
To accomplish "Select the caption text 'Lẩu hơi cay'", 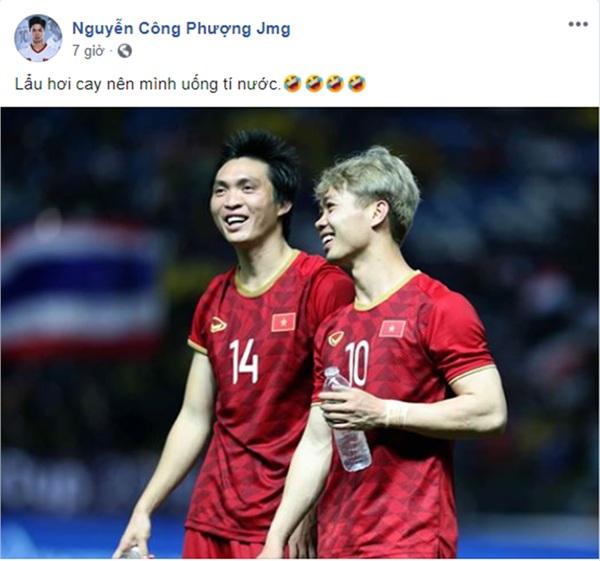I will (x=59, y=84).
